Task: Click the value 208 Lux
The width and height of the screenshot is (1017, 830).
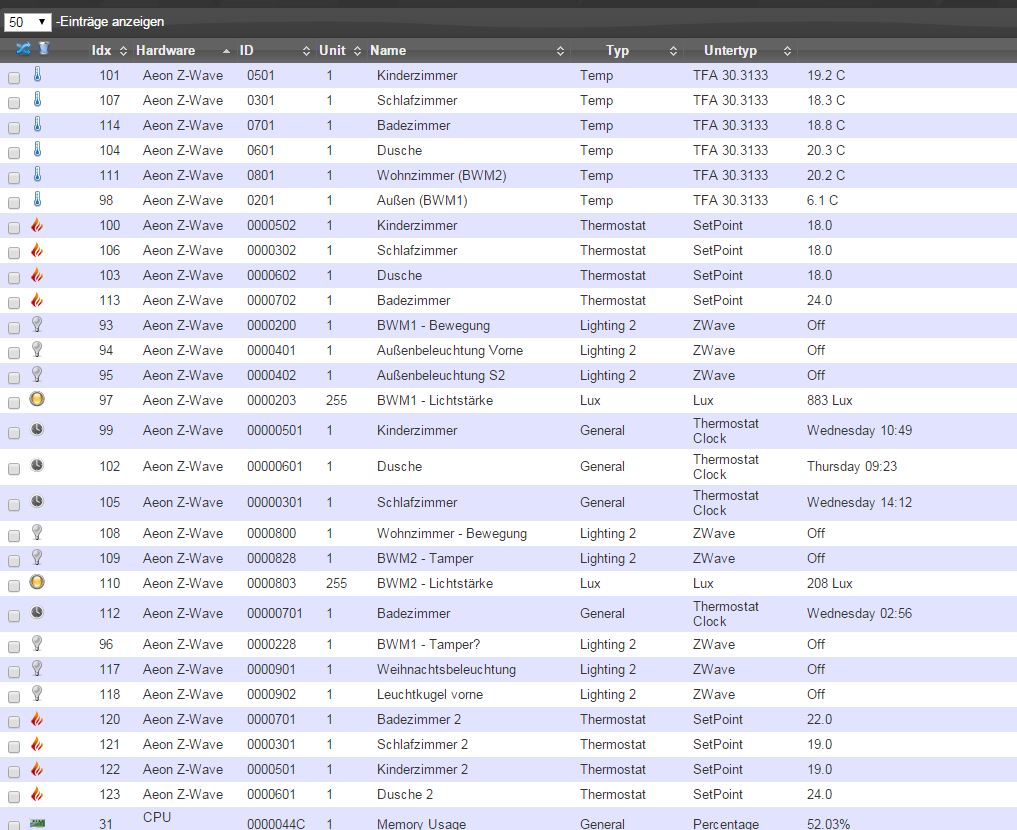Action: pyautogui.click(x=830, y=583)
